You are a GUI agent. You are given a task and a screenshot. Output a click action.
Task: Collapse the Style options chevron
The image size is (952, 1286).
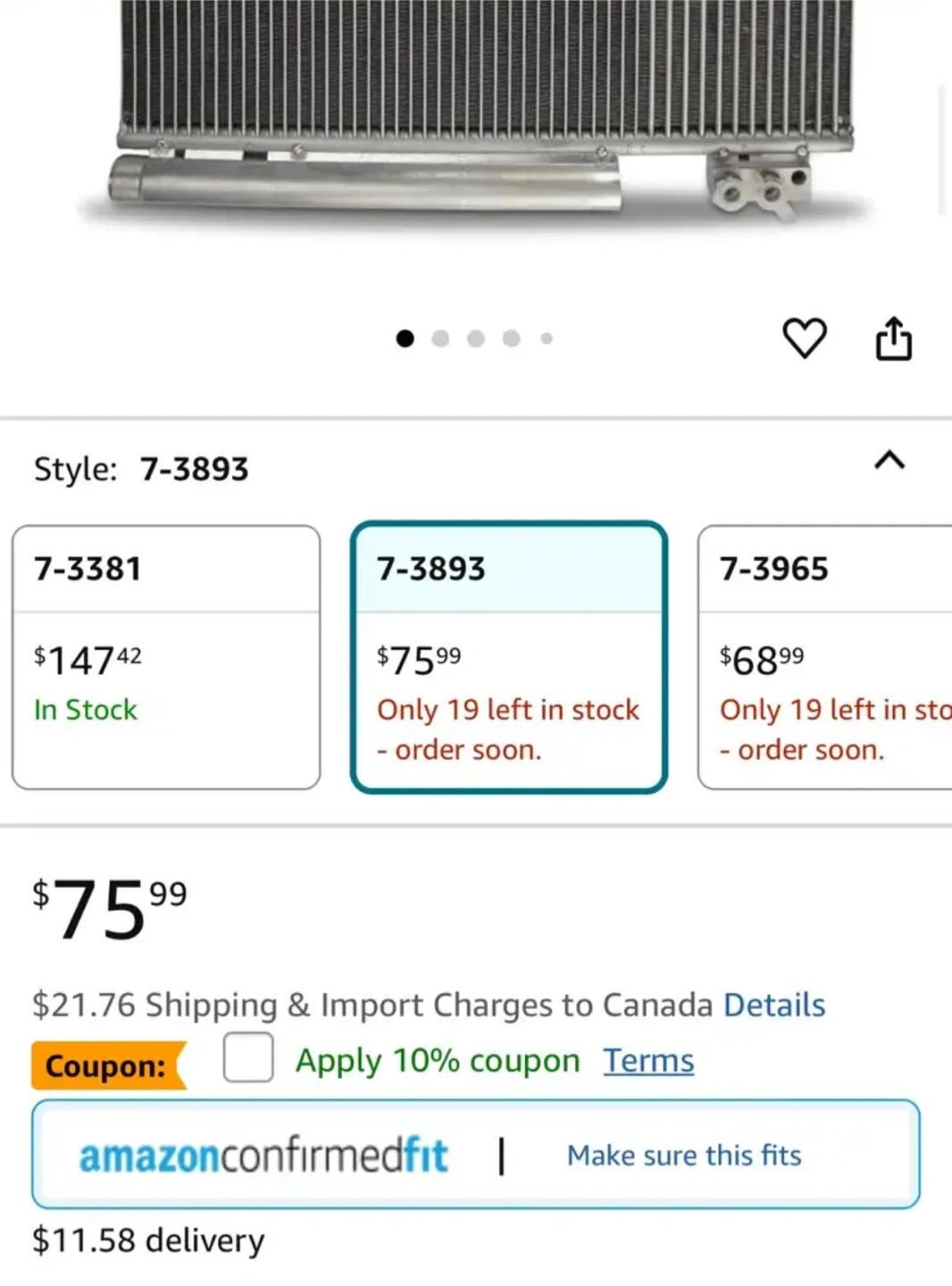coord(889,461)
